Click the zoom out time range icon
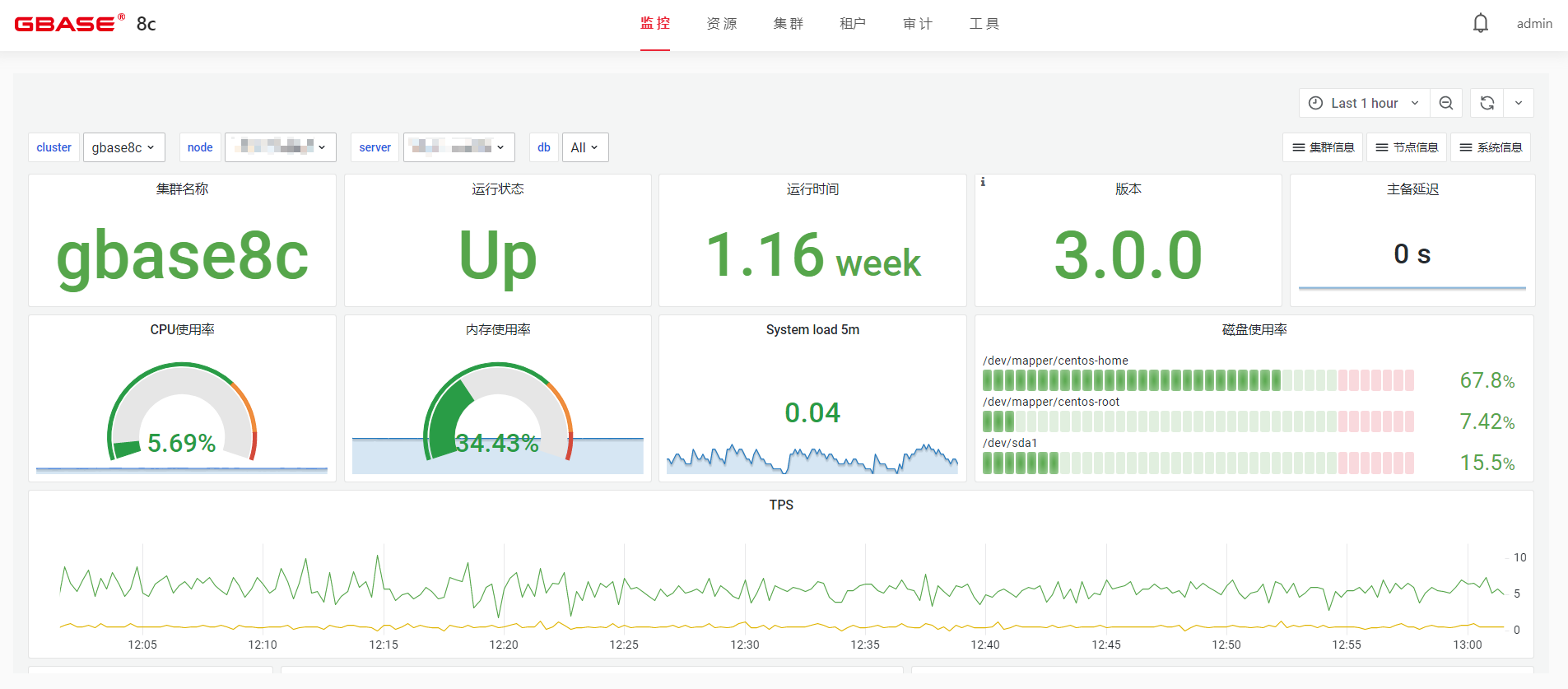The height and width of the screenshot is (689, 1568). click(1446, 103)
